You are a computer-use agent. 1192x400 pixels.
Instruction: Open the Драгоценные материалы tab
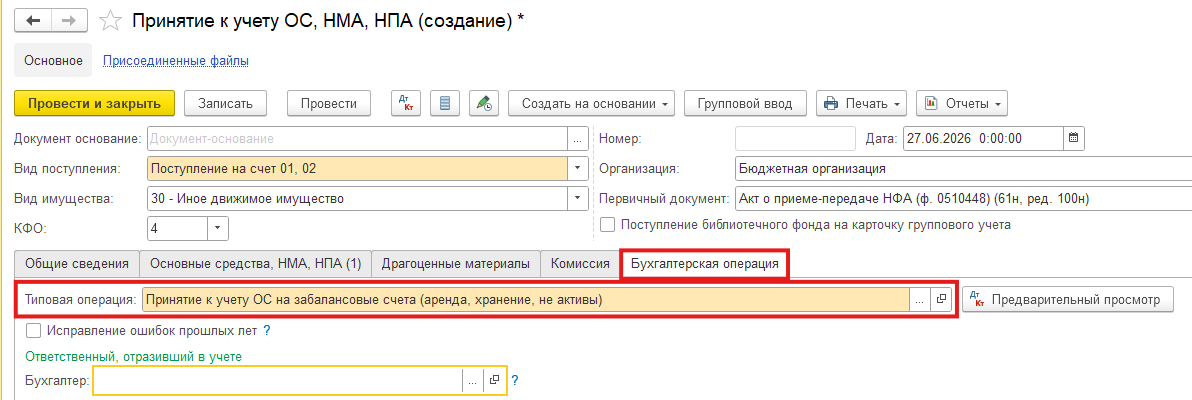[x=455, y=264]
